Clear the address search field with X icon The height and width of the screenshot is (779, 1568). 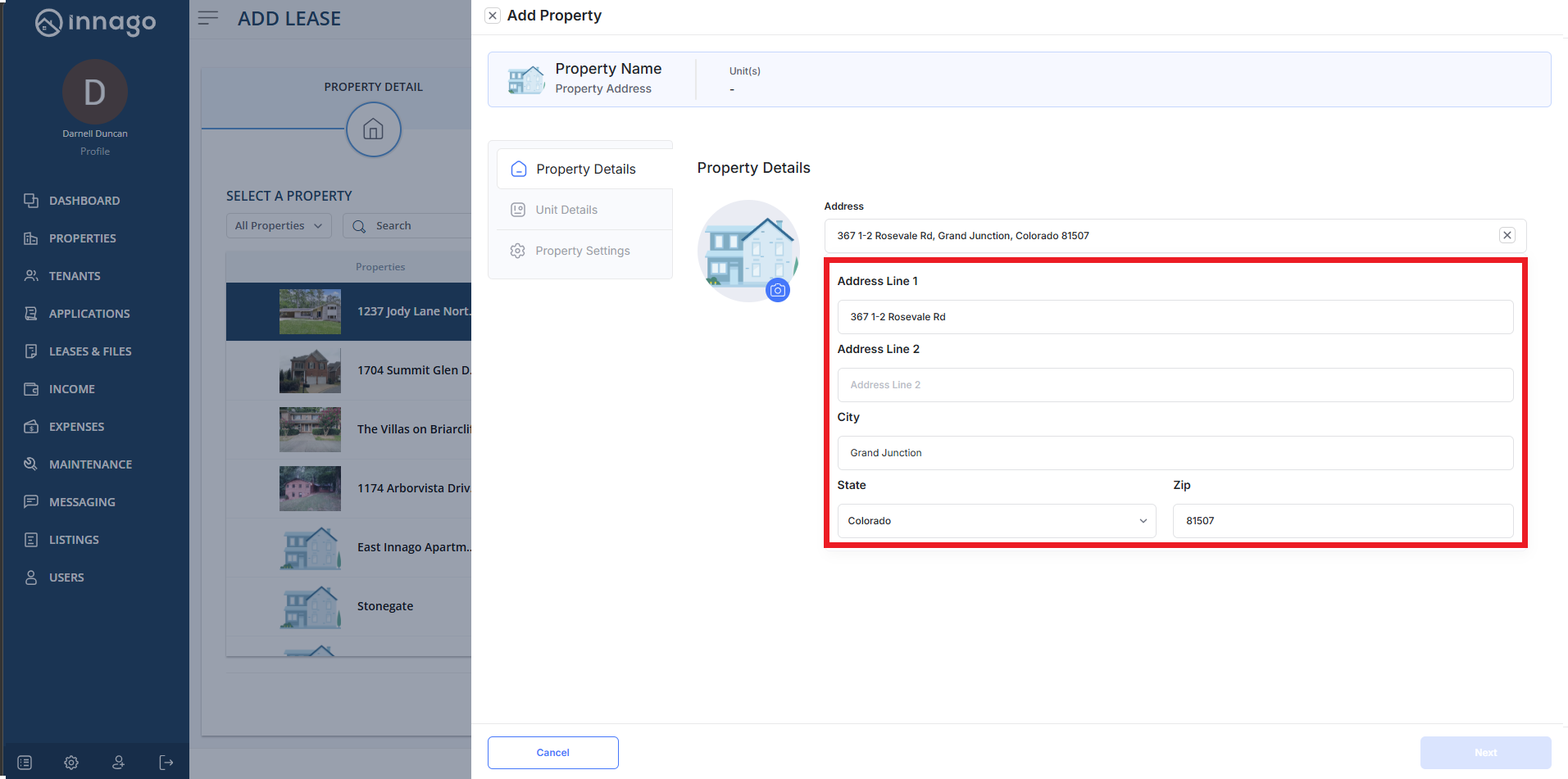click(x=1507, y=235)
